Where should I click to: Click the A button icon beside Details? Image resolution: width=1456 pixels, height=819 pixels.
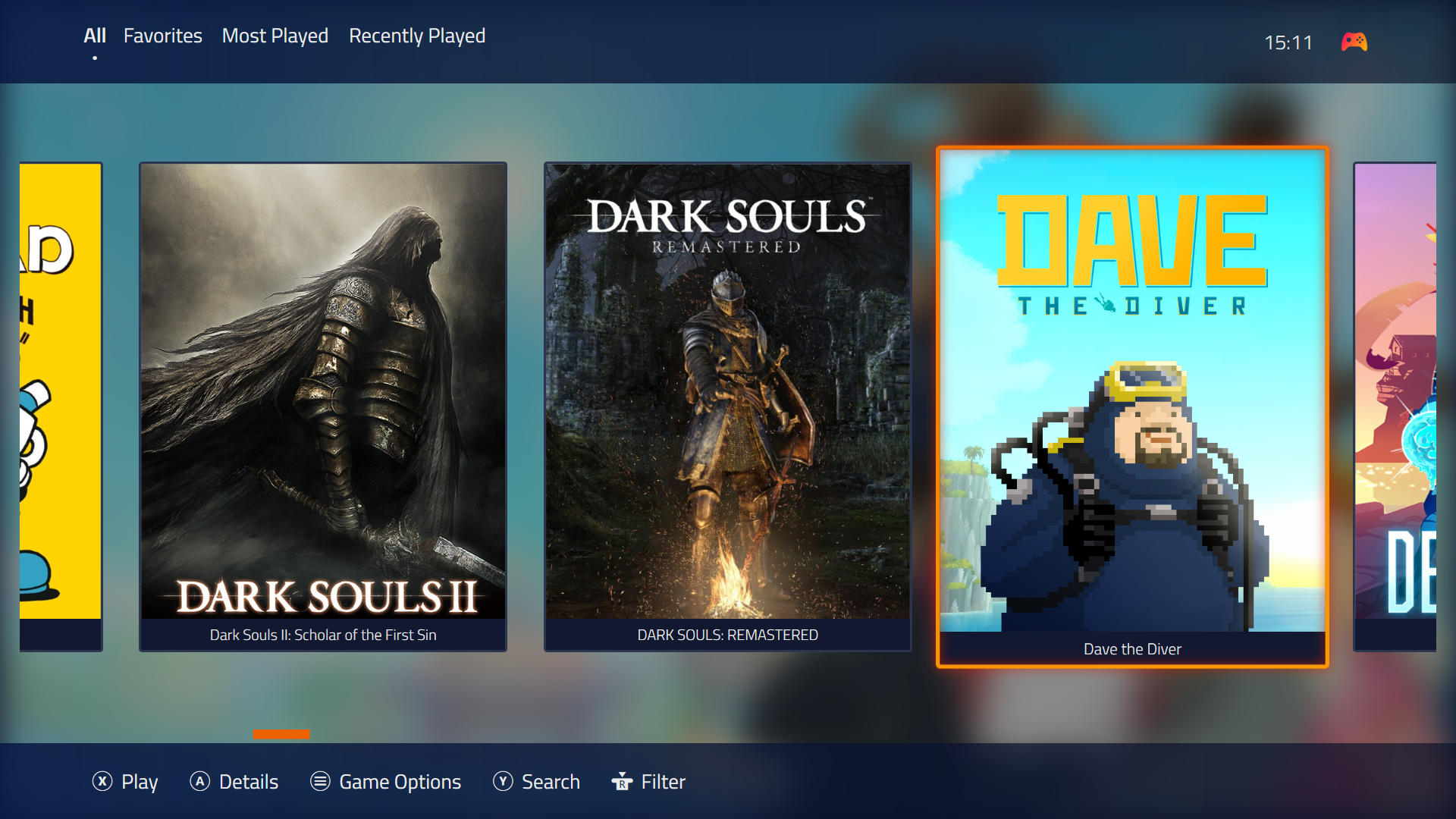click(x=199, y=781)
